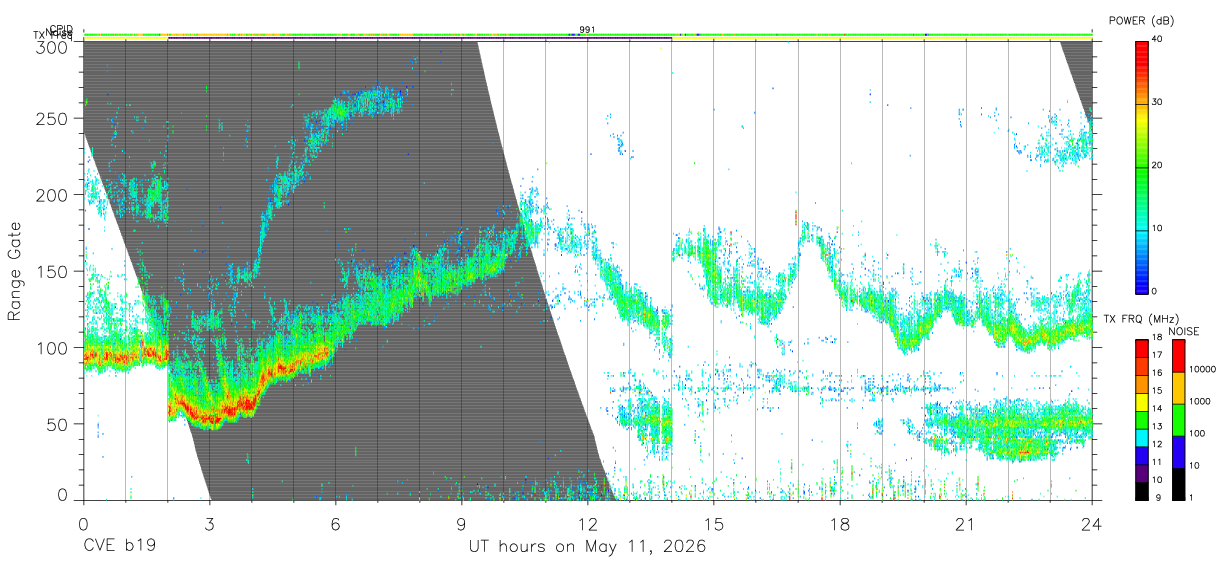1228x567 pixels.
Task: Click y-axis range gate label 150
Action: 50,271
